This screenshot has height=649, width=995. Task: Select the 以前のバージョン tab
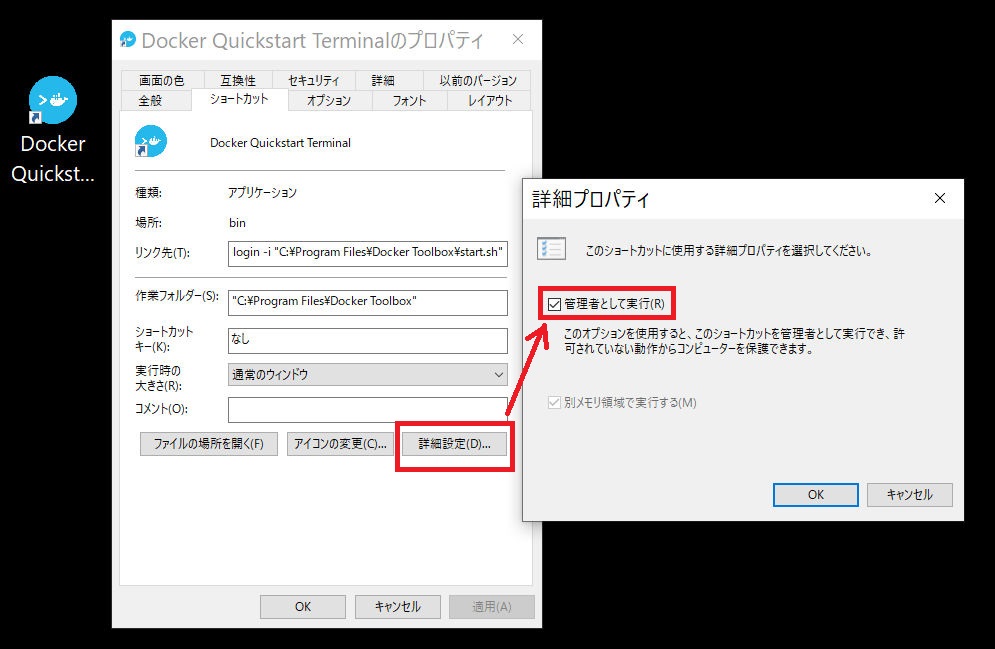[478, 80]
